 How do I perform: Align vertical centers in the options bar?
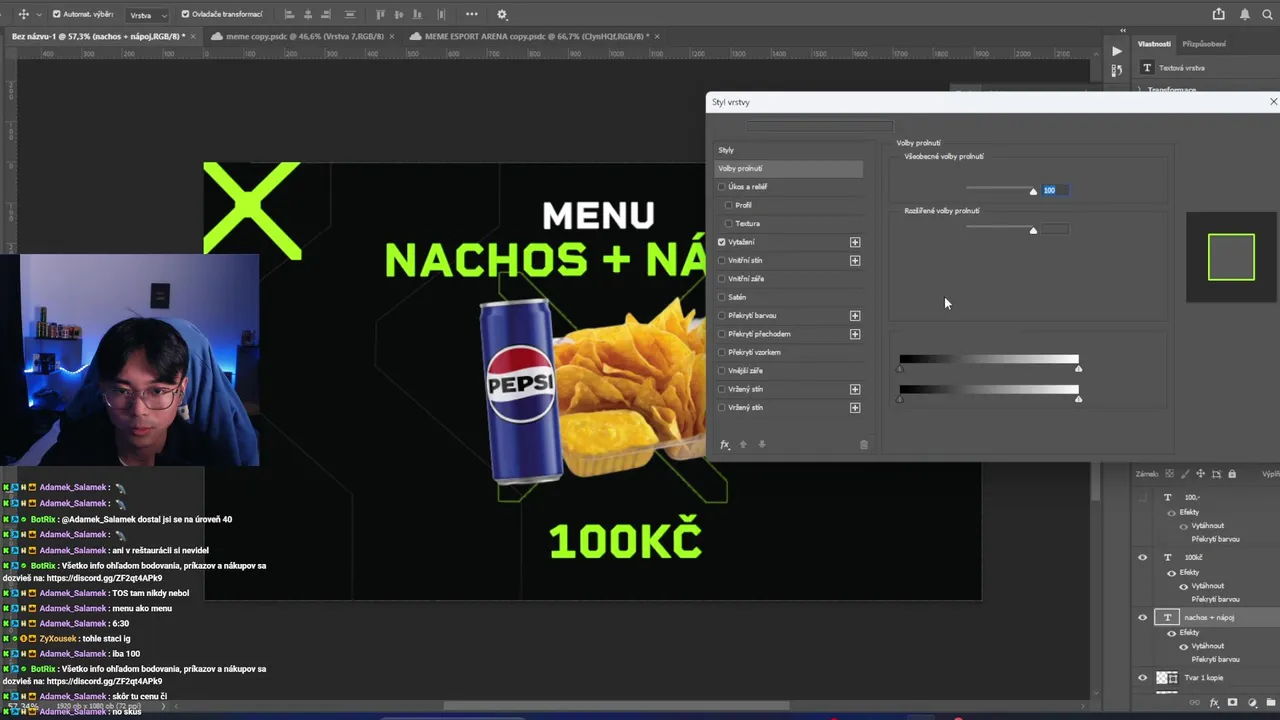(399, 14)
